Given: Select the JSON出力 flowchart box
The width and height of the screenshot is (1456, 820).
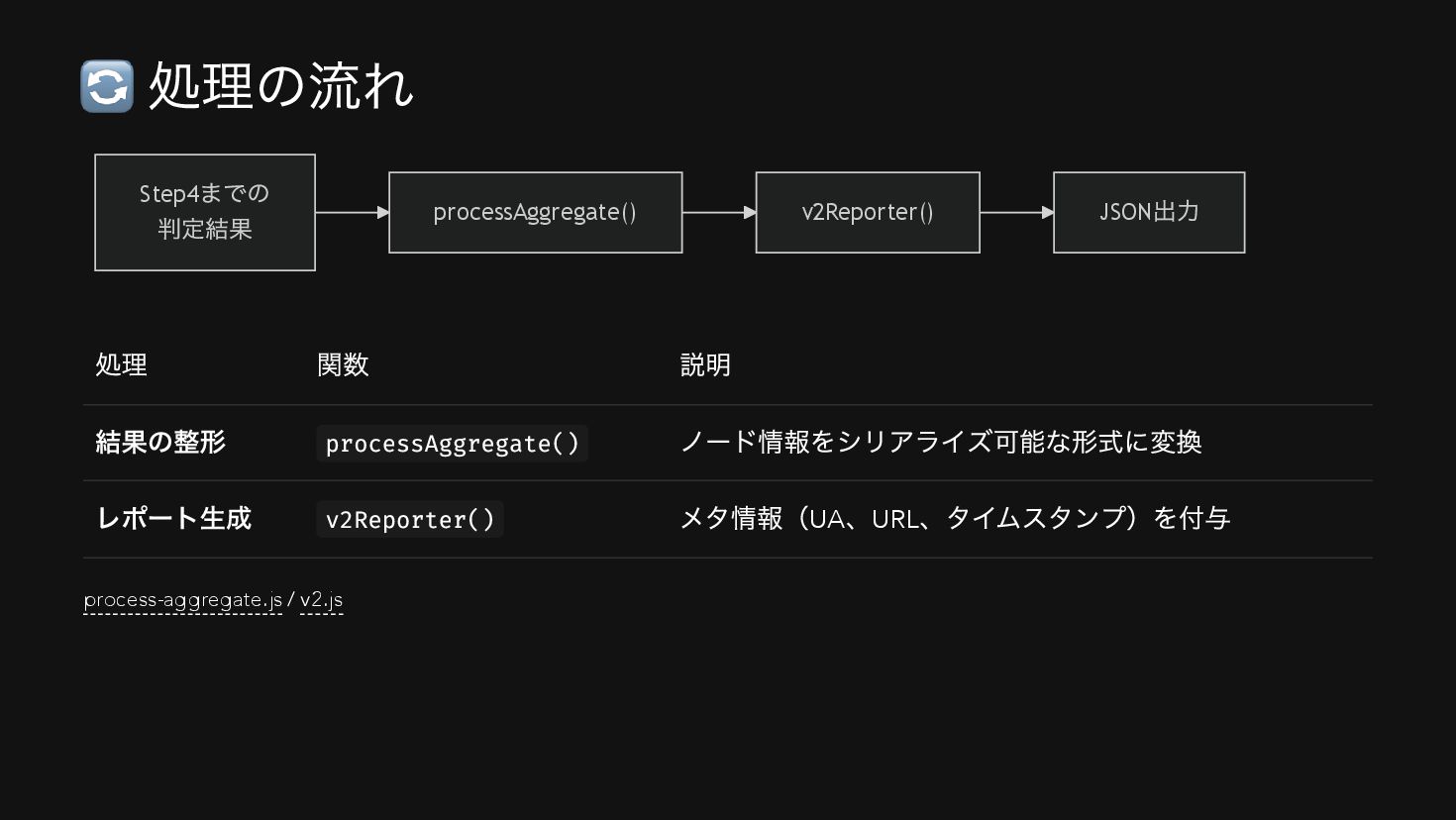Looking at the screenshot, I should tap(1149, 212).
